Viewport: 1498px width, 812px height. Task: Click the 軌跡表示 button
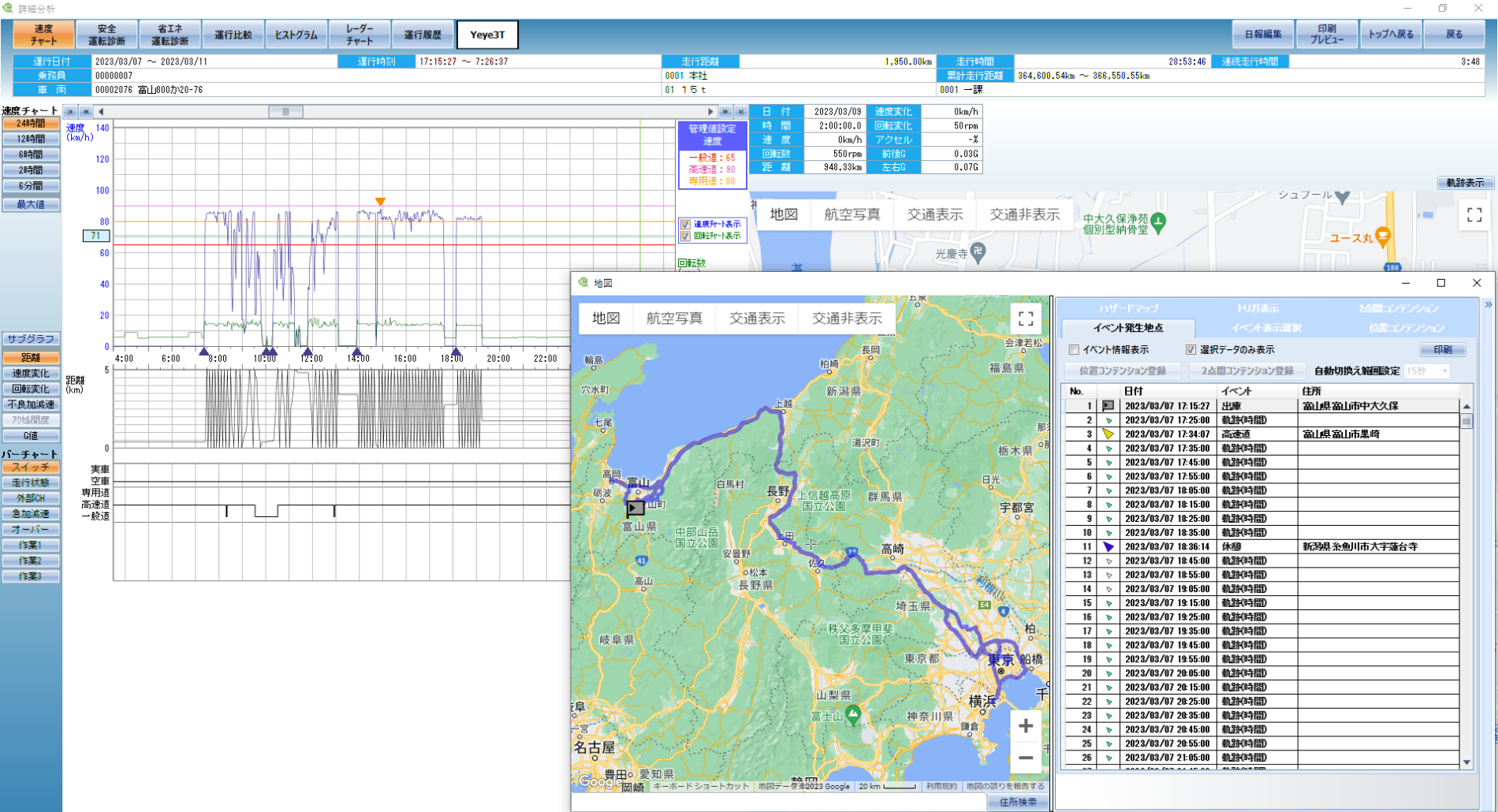(1465, 183)
